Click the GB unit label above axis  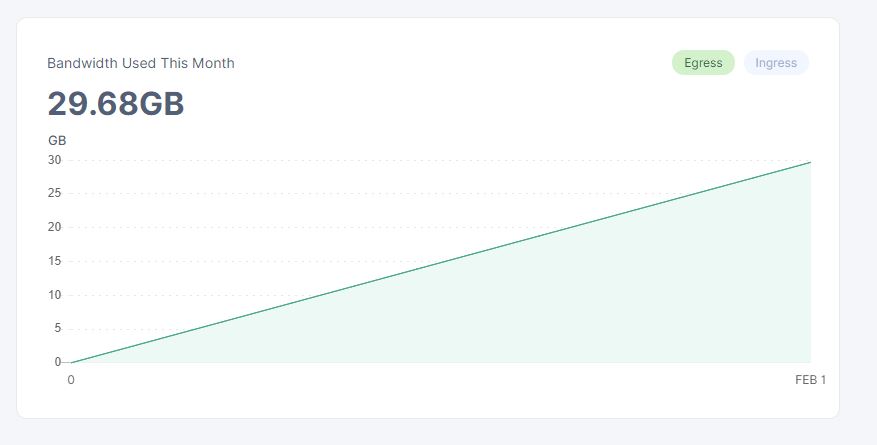57,140
